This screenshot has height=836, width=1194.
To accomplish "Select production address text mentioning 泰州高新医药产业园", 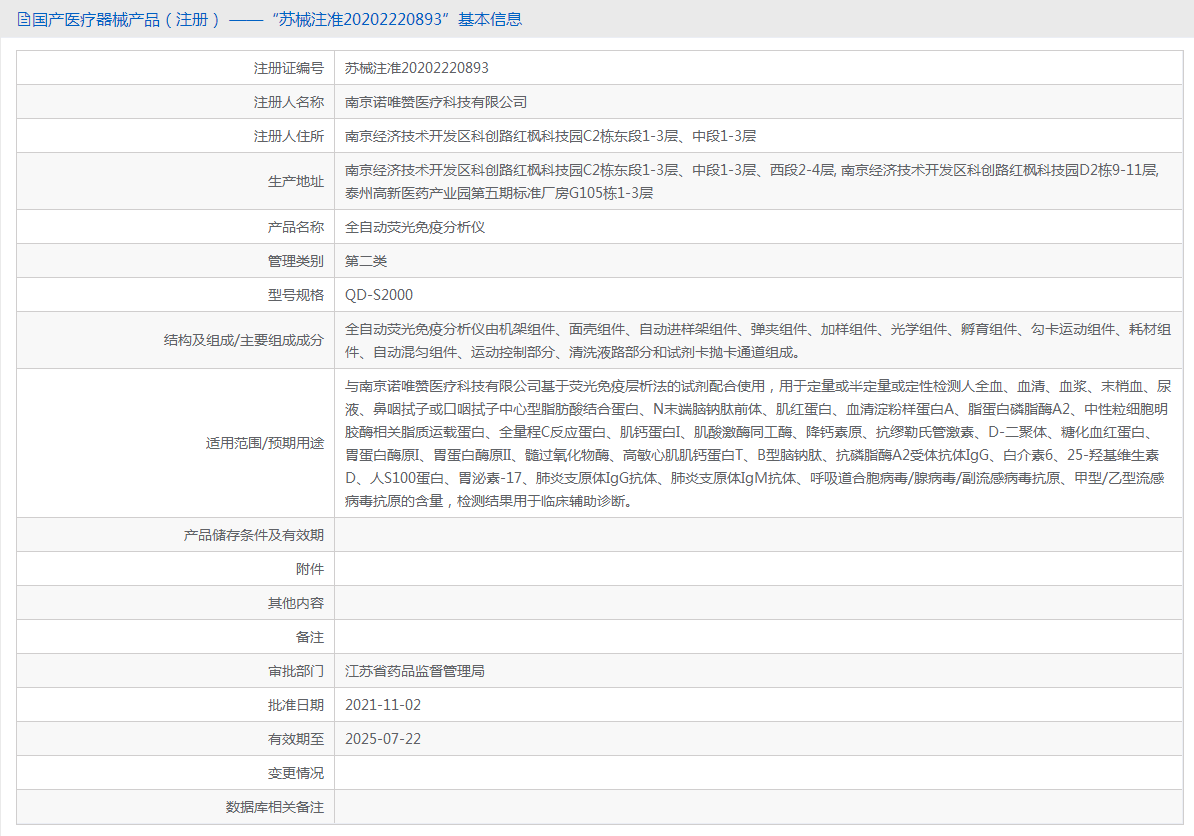I will pyautogui.click(x=752, y=181).
